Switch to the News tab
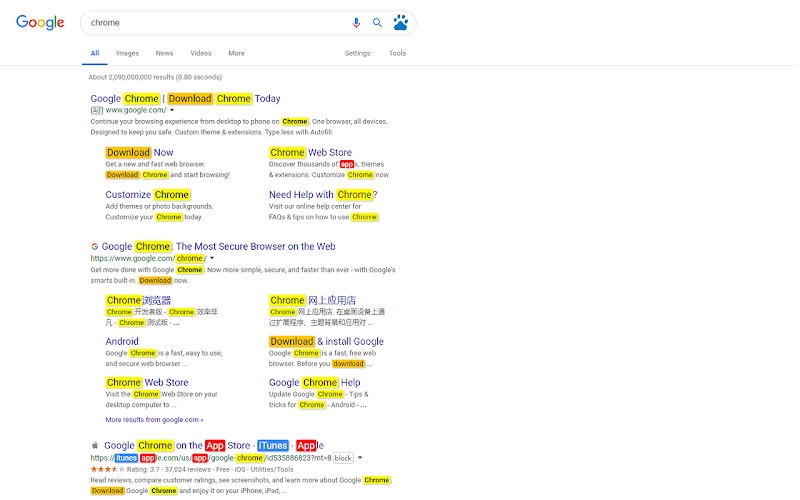800x500 pixels. [x=164, y=53]
